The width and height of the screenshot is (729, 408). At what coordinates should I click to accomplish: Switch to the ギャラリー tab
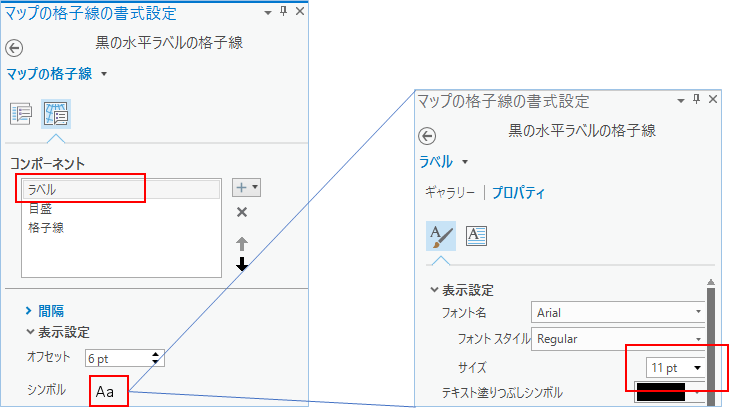point(450,192)
